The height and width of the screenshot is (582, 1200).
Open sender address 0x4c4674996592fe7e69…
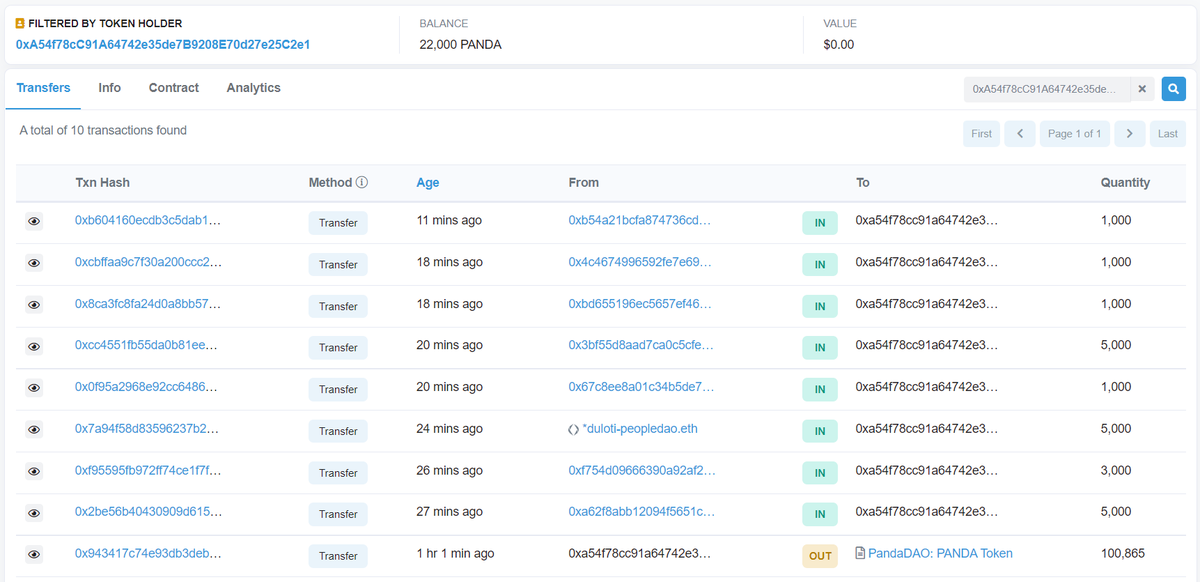coord(640,262)
